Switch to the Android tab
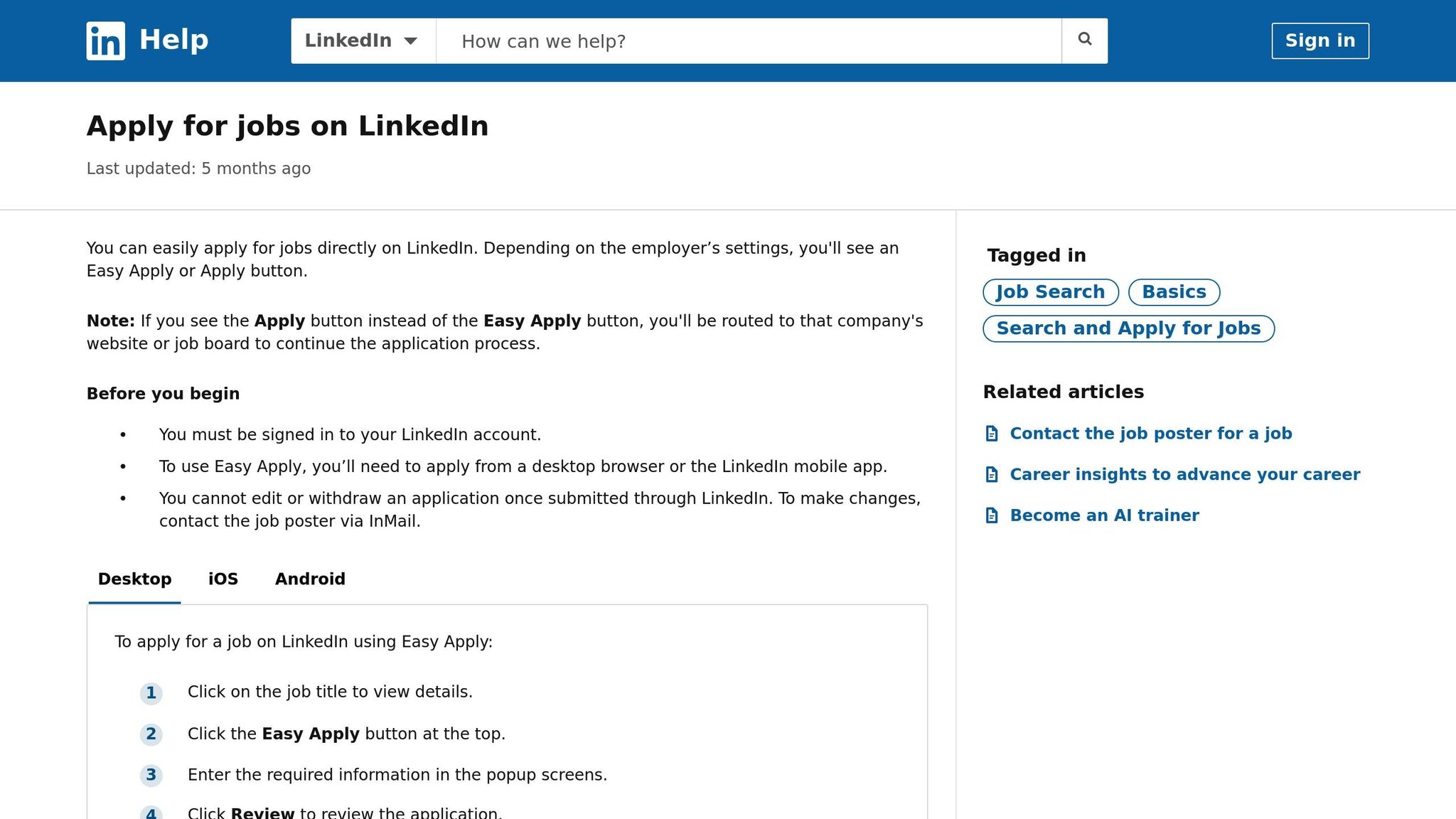This screenshot has height=819, width=1456. point(310,579)
